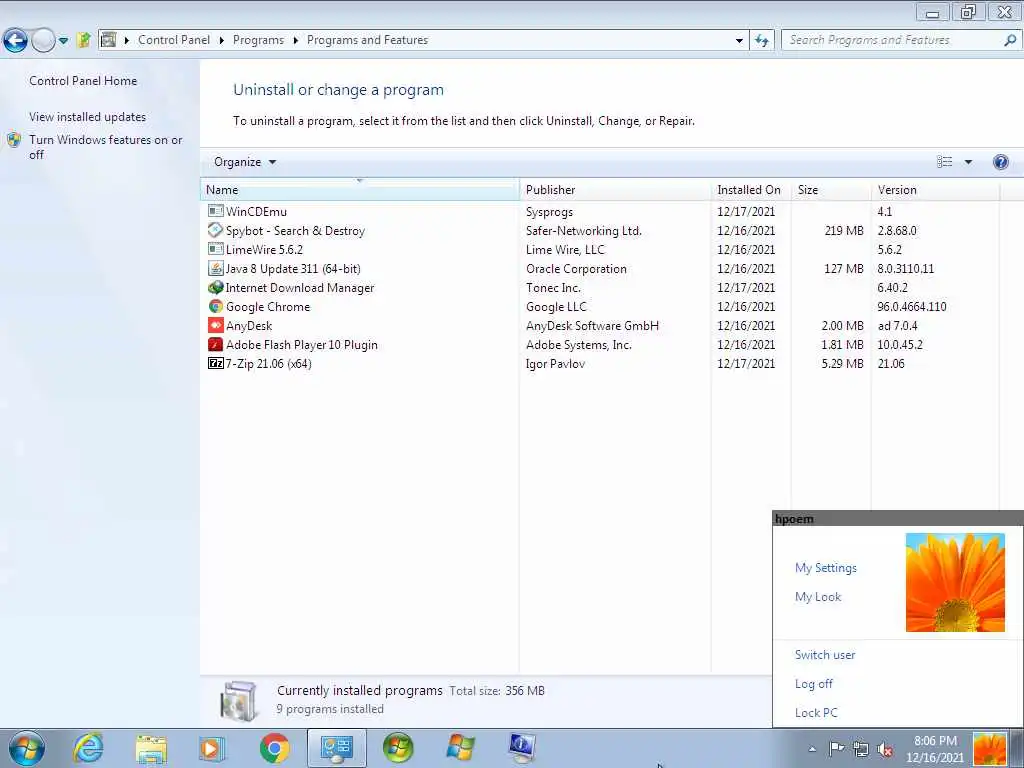The image size is (1024, 768).
Task: Click the Google Chrome icon in program list
Action: click(x=216, y=306)
